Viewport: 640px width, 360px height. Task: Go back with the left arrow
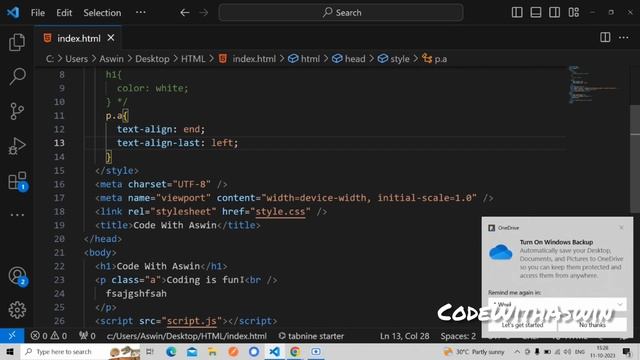(184, 13)
